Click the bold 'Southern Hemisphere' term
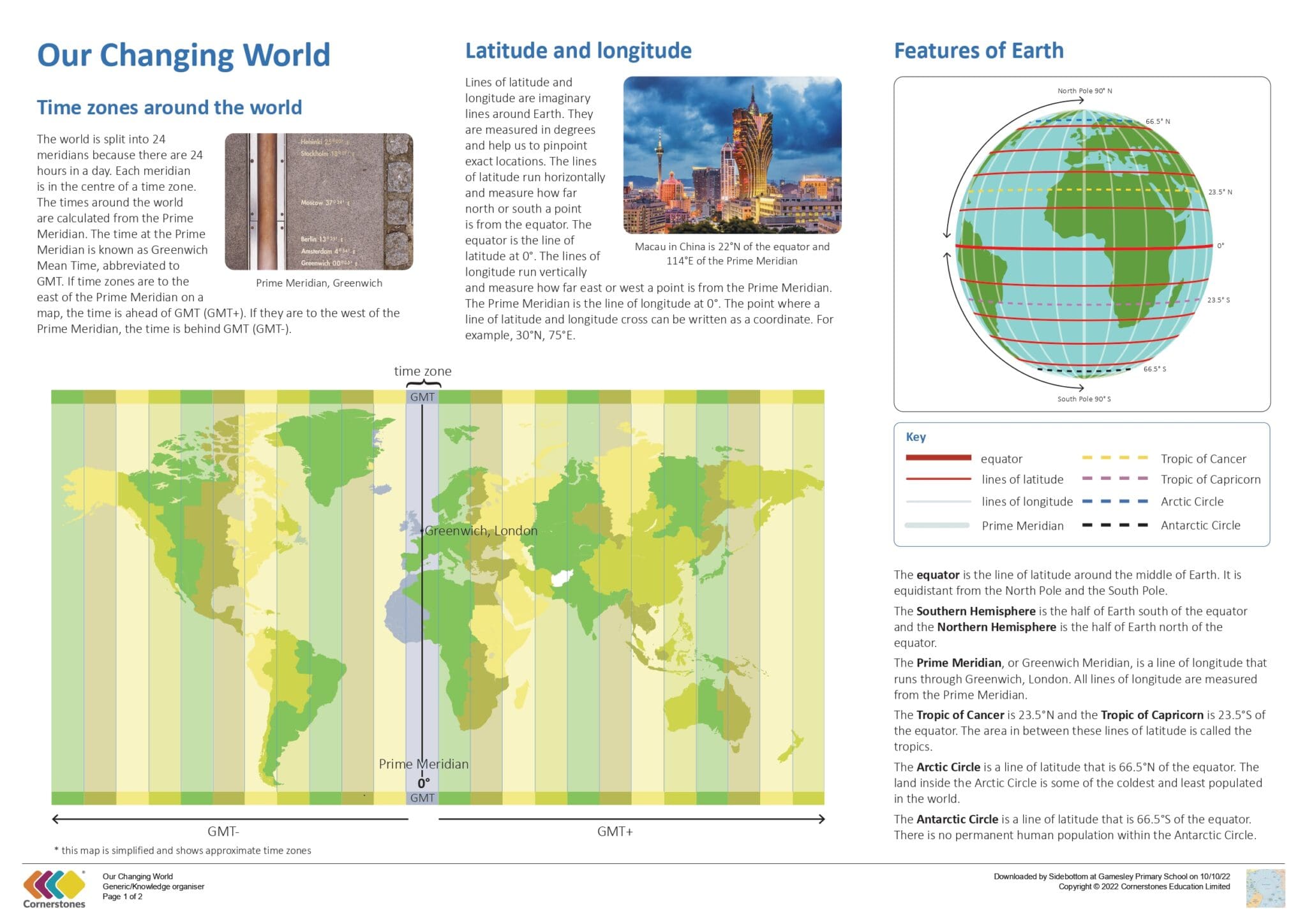This screenshot has width=1307, height=924. pyautogui.click(x=976, y=611)
